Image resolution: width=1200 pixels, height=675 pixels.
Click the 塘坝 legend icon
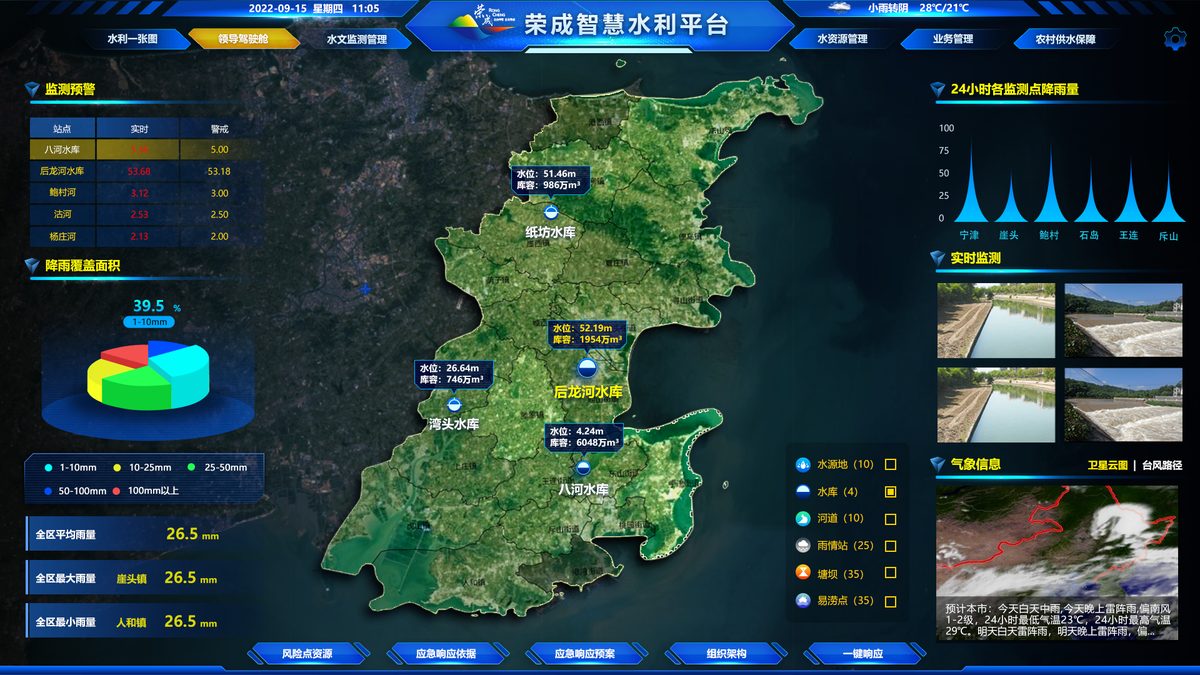(x=802, y=573)
